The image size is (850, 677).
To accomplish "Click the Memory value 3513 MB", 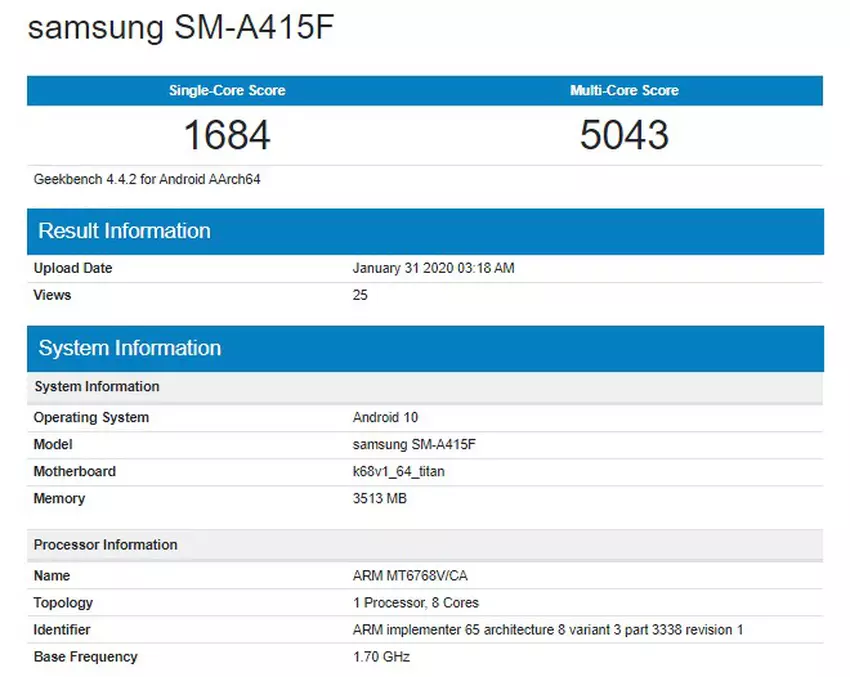I will [x=380, y=498].
